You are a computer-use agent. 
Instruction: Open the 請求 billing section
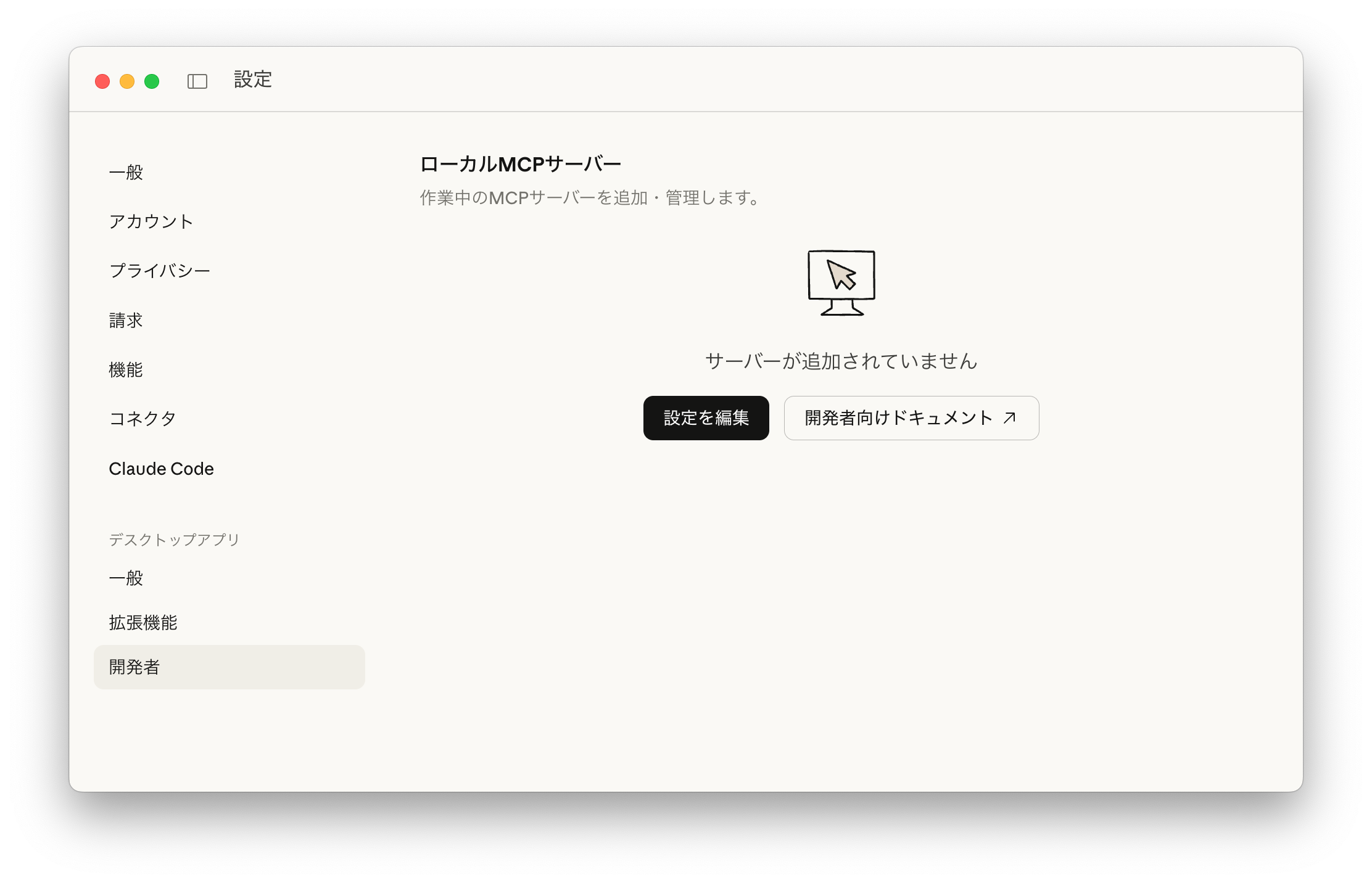click(126, 320)
